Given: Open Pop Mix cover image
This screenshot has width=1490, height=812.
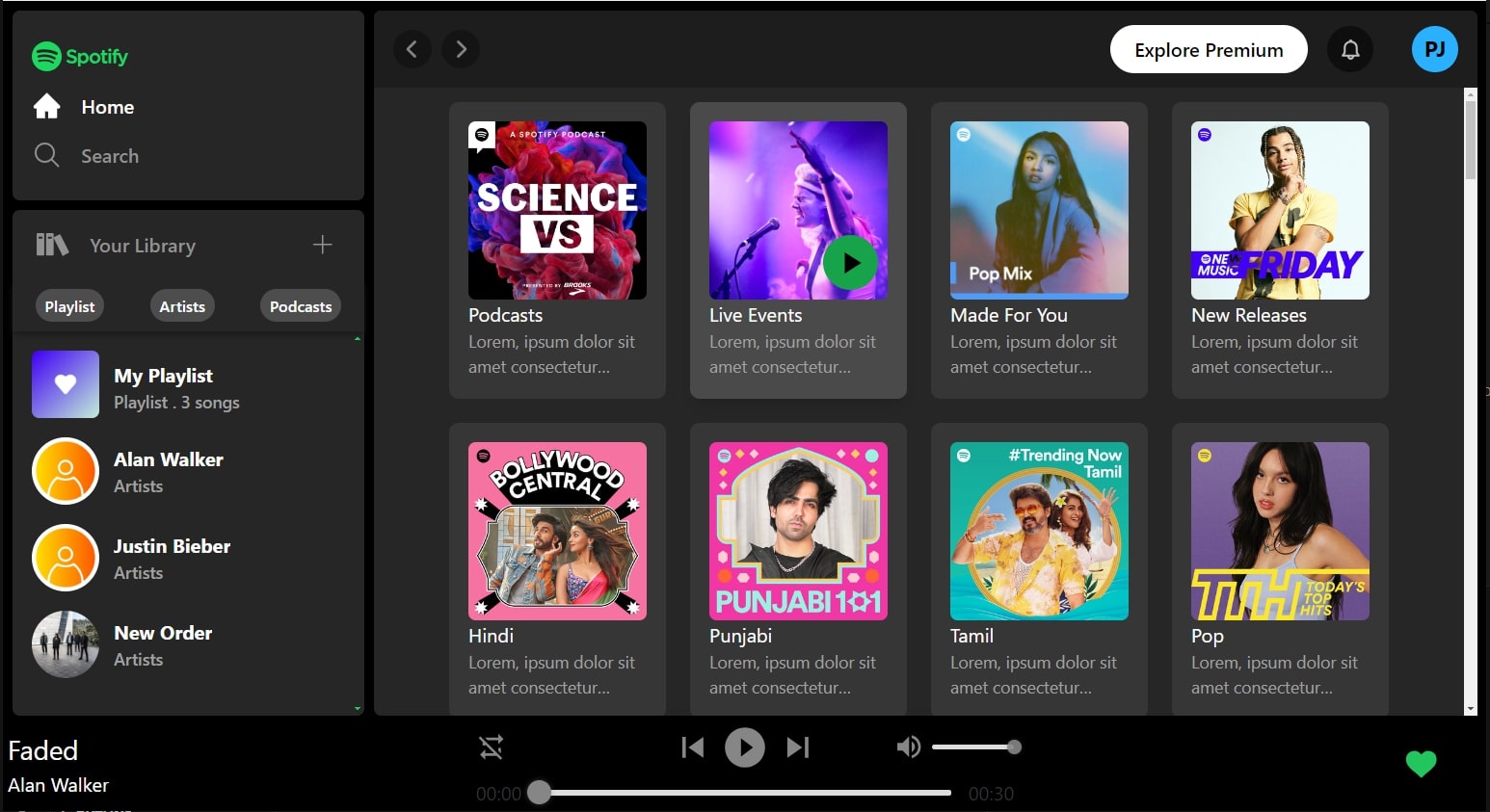Looking at the screenshot, I should point(1039,210).
